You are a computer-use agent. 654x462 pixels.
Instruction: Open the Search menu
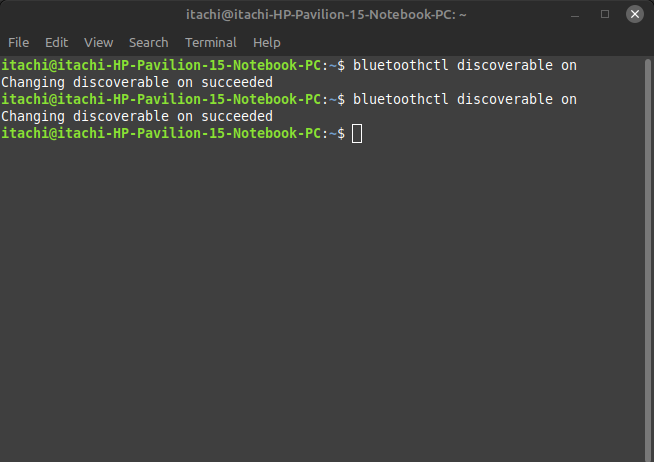pyautogui.click(x=148, y=43)
